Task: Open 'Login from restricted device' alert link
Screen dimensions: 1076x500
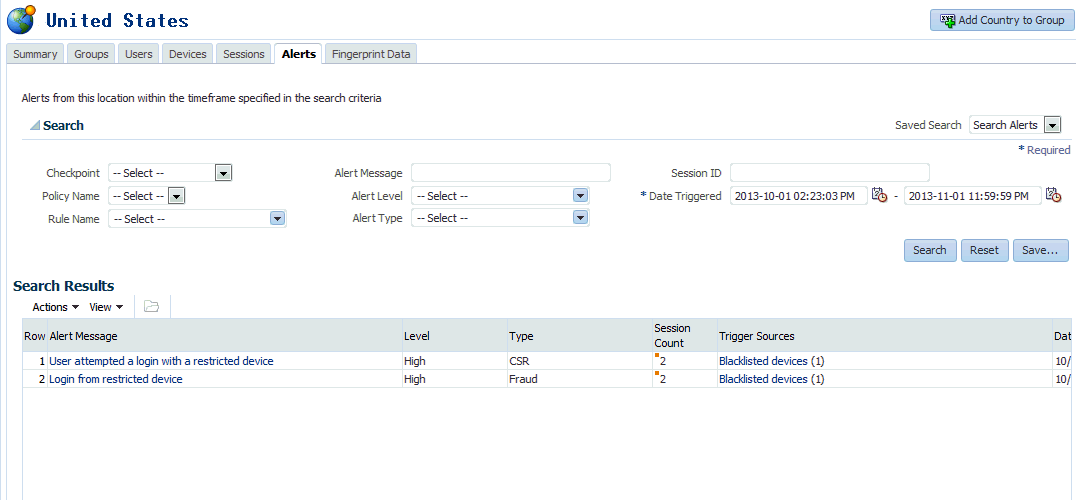Action: (115, 379)
